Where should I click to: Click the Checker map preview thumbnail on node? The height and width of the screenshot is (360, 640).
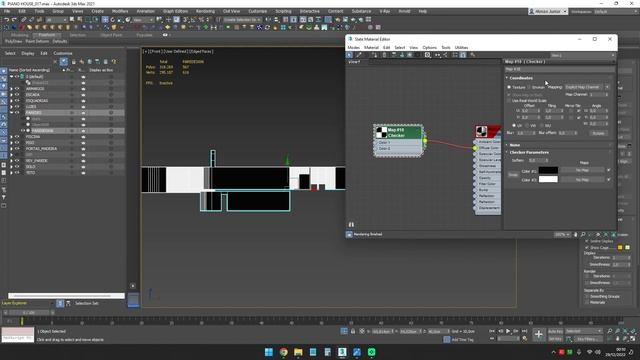click(x=381, y=132)
